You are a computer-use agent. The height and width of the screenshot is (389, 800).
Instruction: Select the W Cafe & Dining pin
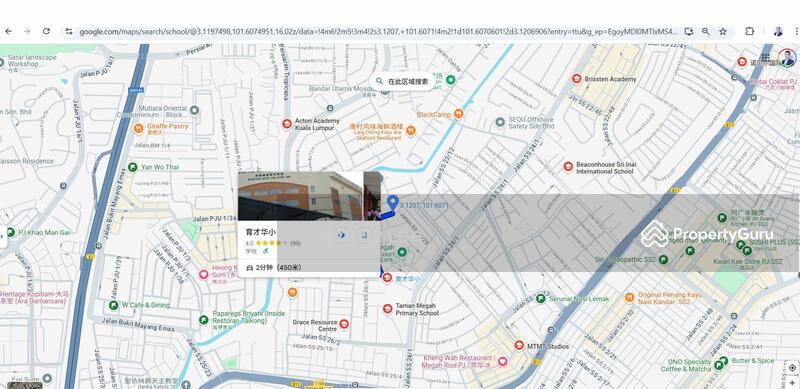coord(114,305)
